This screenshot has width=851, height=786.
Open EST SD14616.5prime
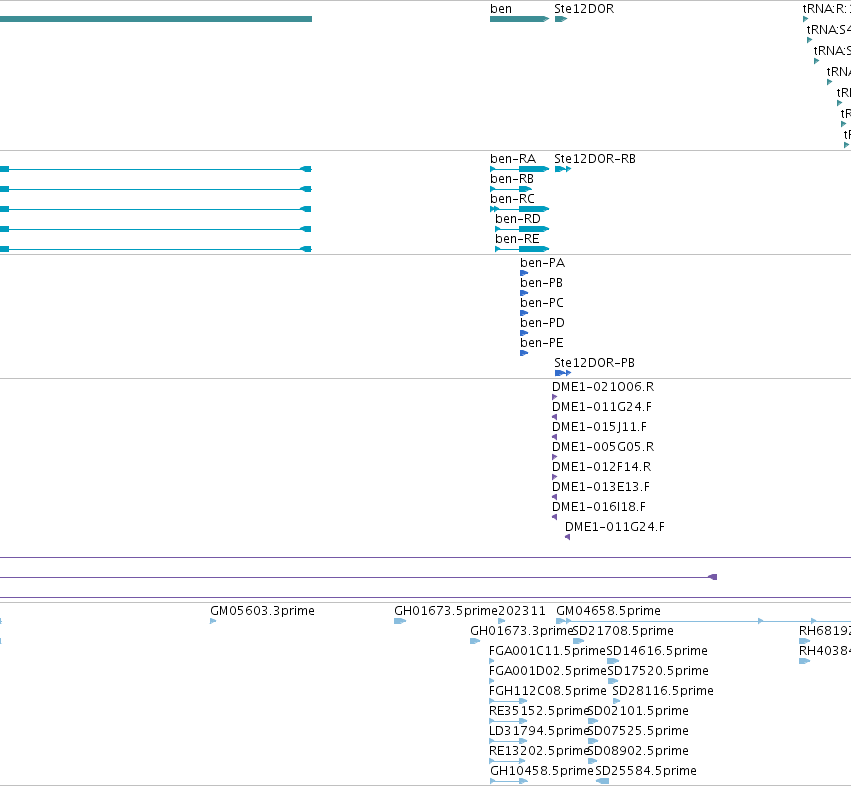(x=613, y=661)
